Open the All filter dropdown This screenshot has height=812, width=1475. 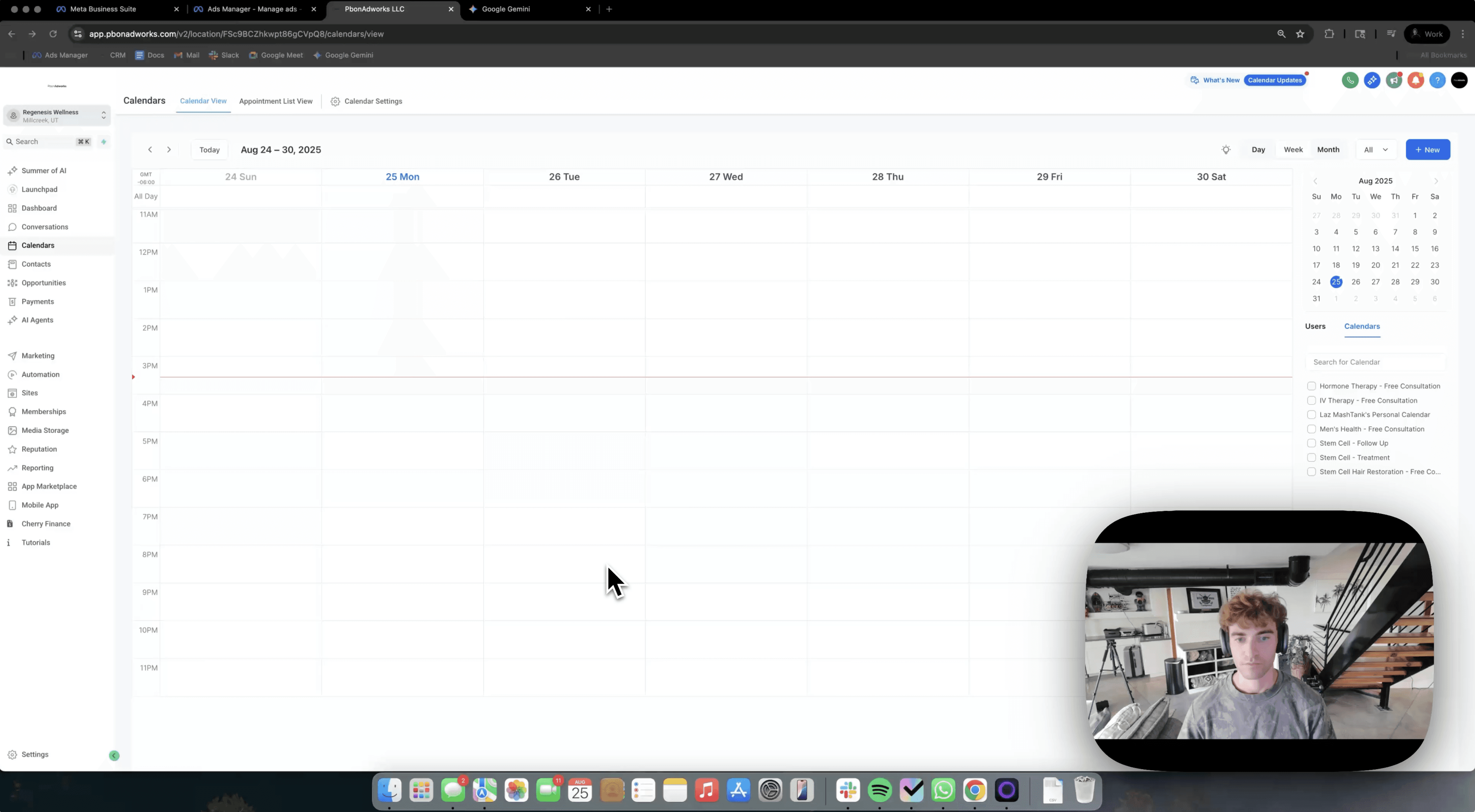[1375, 150]
